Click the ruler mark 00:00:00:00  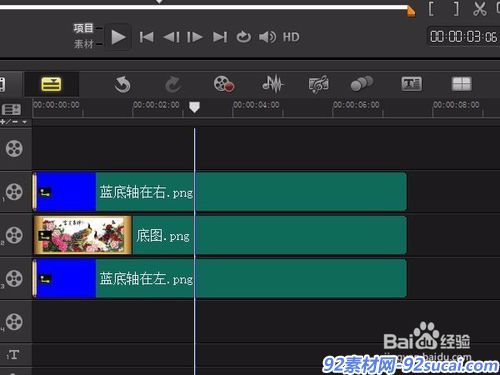56,105
